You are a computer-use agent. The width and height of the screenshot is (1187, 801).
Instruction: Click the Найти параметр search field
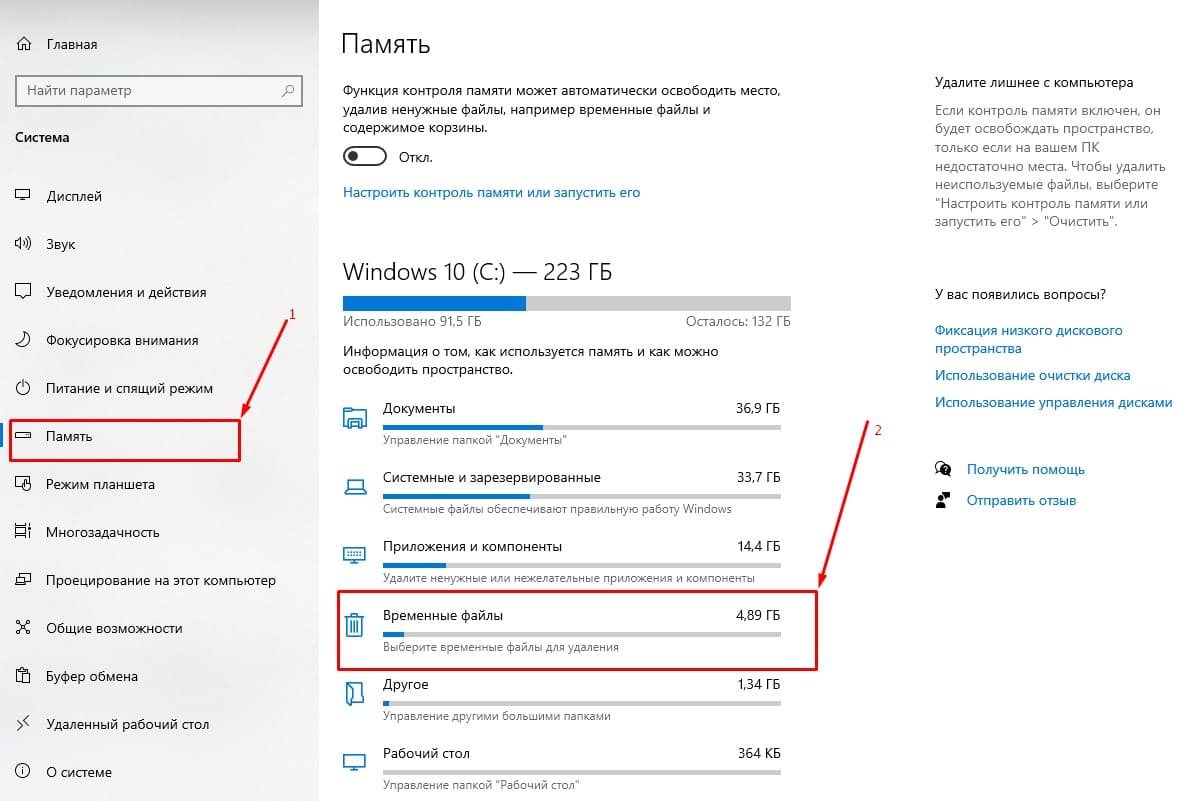tap(158, 90)
